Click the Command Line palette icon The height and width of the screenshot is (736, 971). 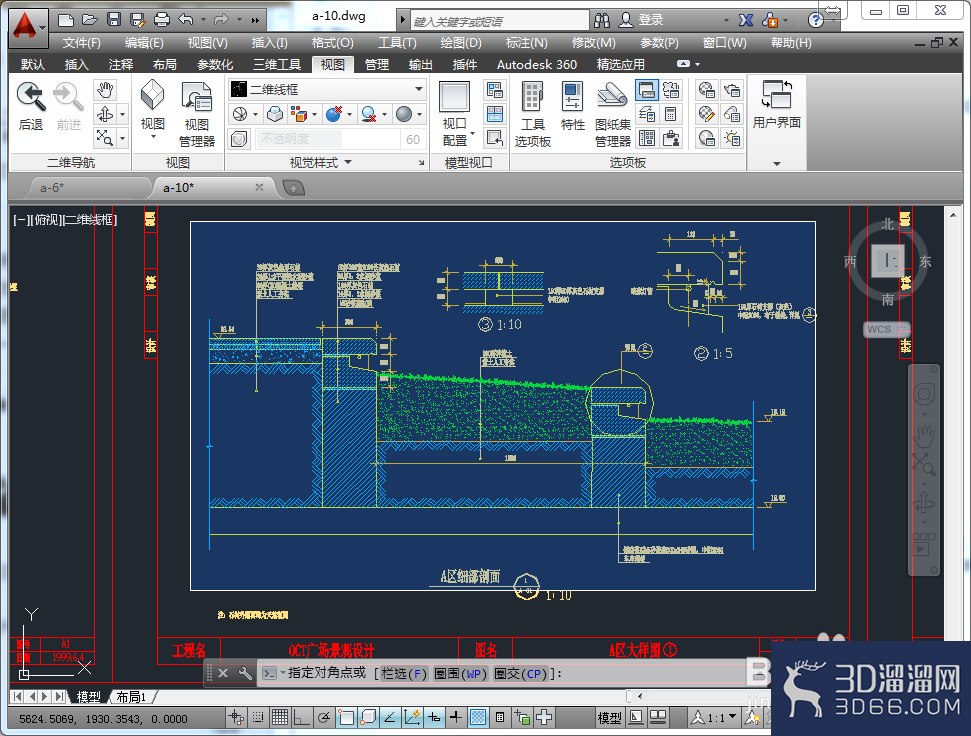[647, 90]
